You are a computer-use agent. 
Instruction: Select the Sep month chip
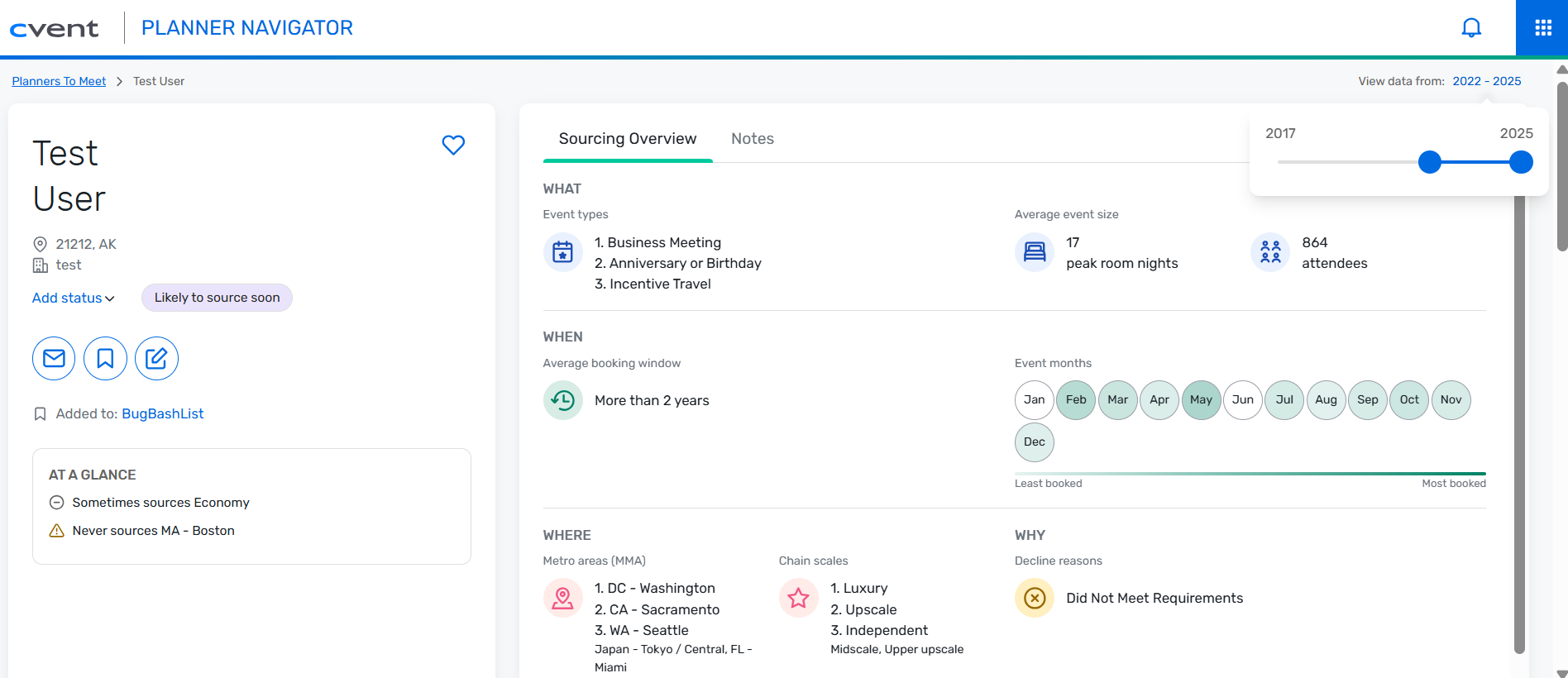point(1368,400)
